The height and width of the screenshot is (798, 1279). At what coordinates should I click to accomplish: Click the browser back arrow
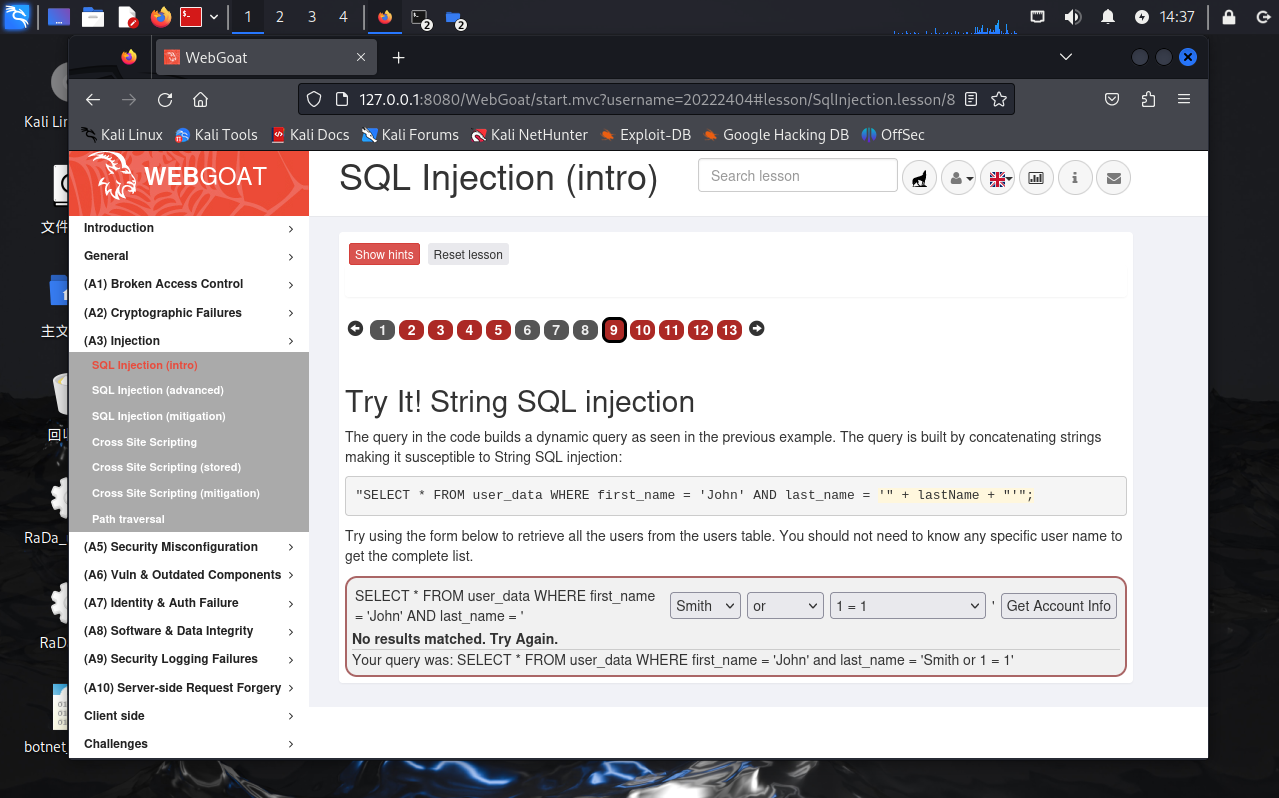pos(93,99)
